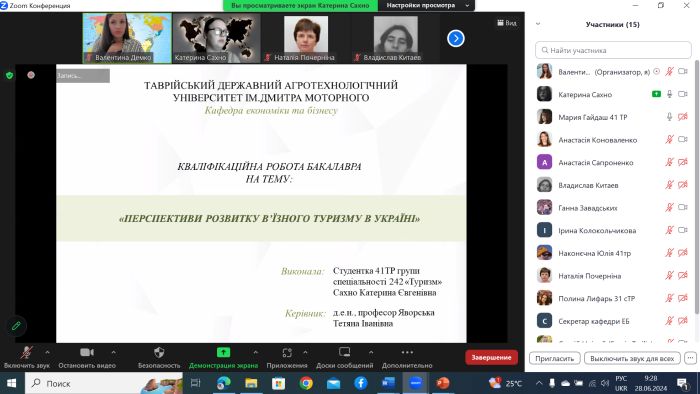Select Владислав Китаев video thumbnail

[x=396, y=38]
